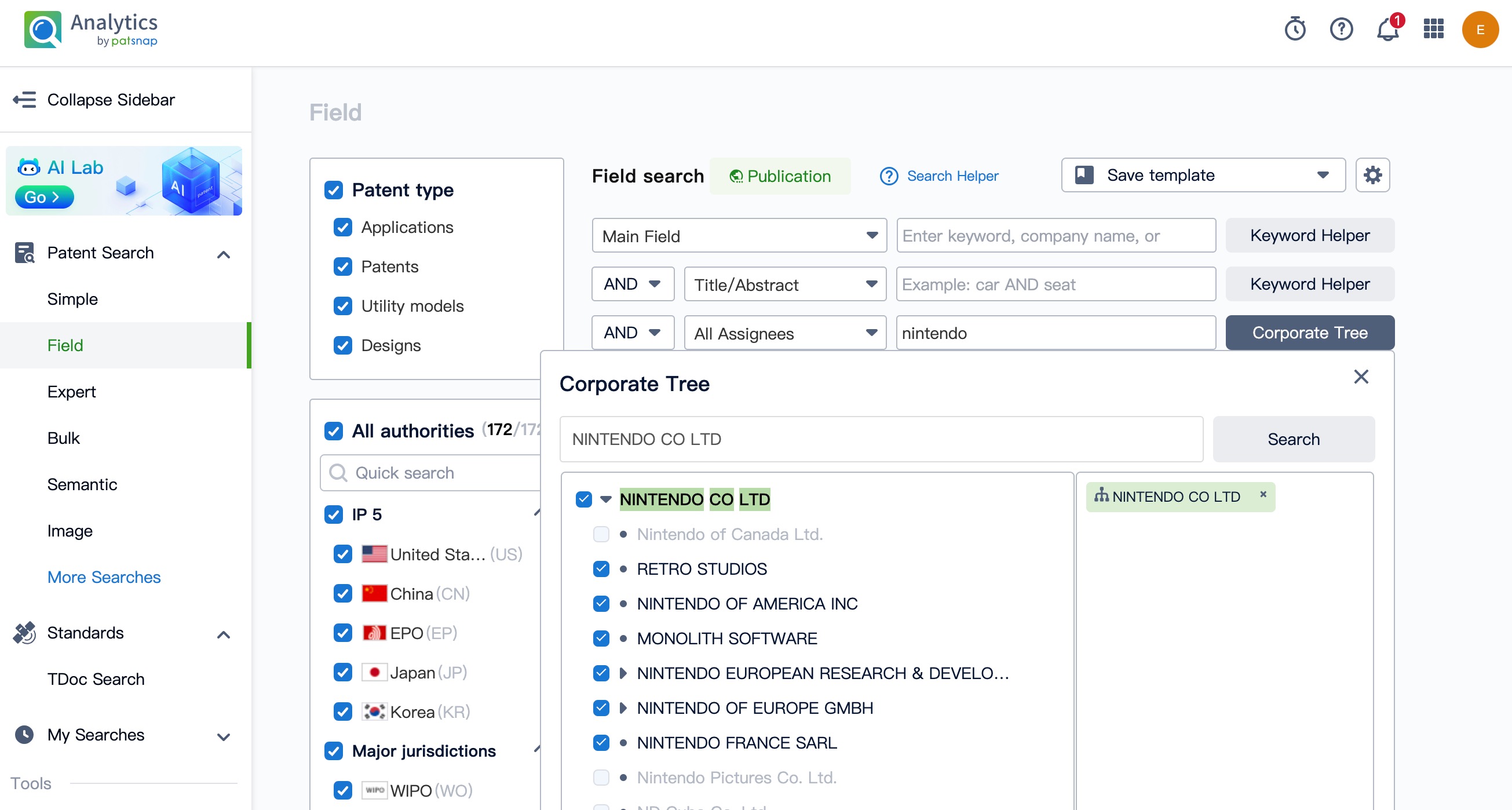Viewport: 1512px width, 810px height.
Task: Open the Save template dropdown
Action: coord(1203,175)
